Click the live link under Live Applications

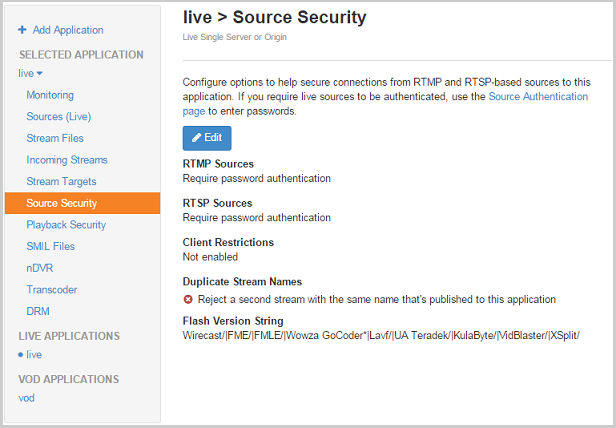click(x=35, y=355)
